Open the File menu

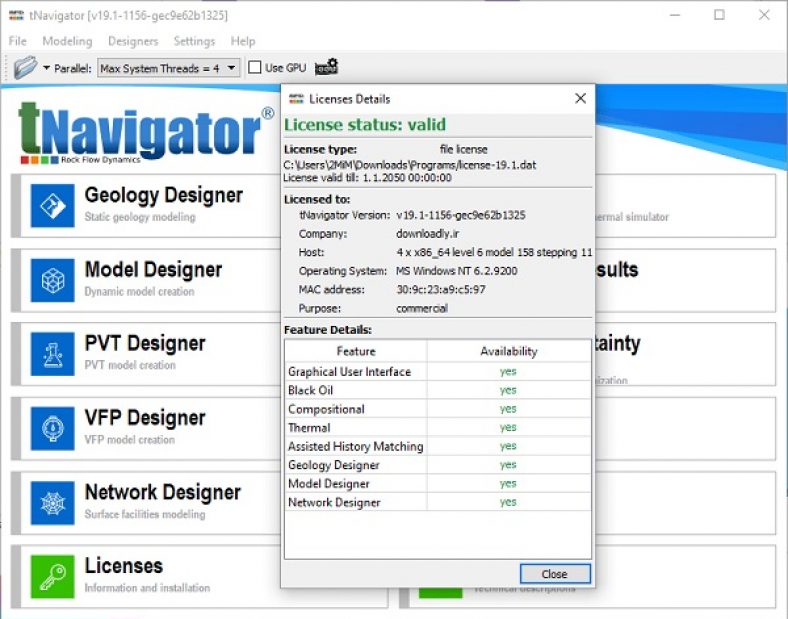18,41
